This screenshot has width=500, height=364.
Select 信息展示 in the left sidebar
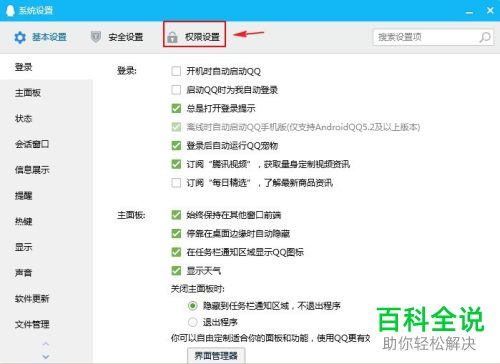(x=46, y=170)
